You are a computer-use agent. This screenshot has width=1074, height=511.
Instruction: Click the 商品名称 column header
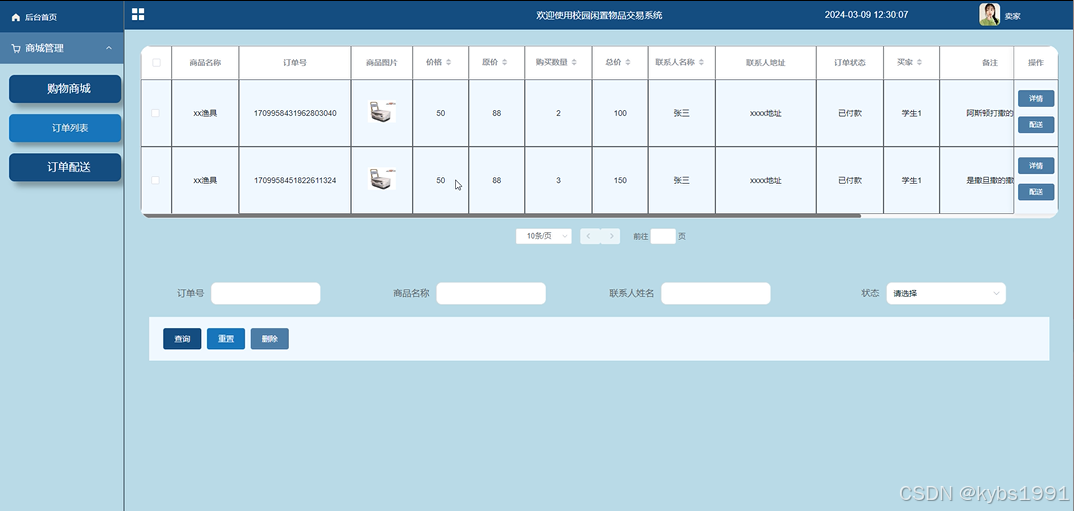[x=205, y=62]
